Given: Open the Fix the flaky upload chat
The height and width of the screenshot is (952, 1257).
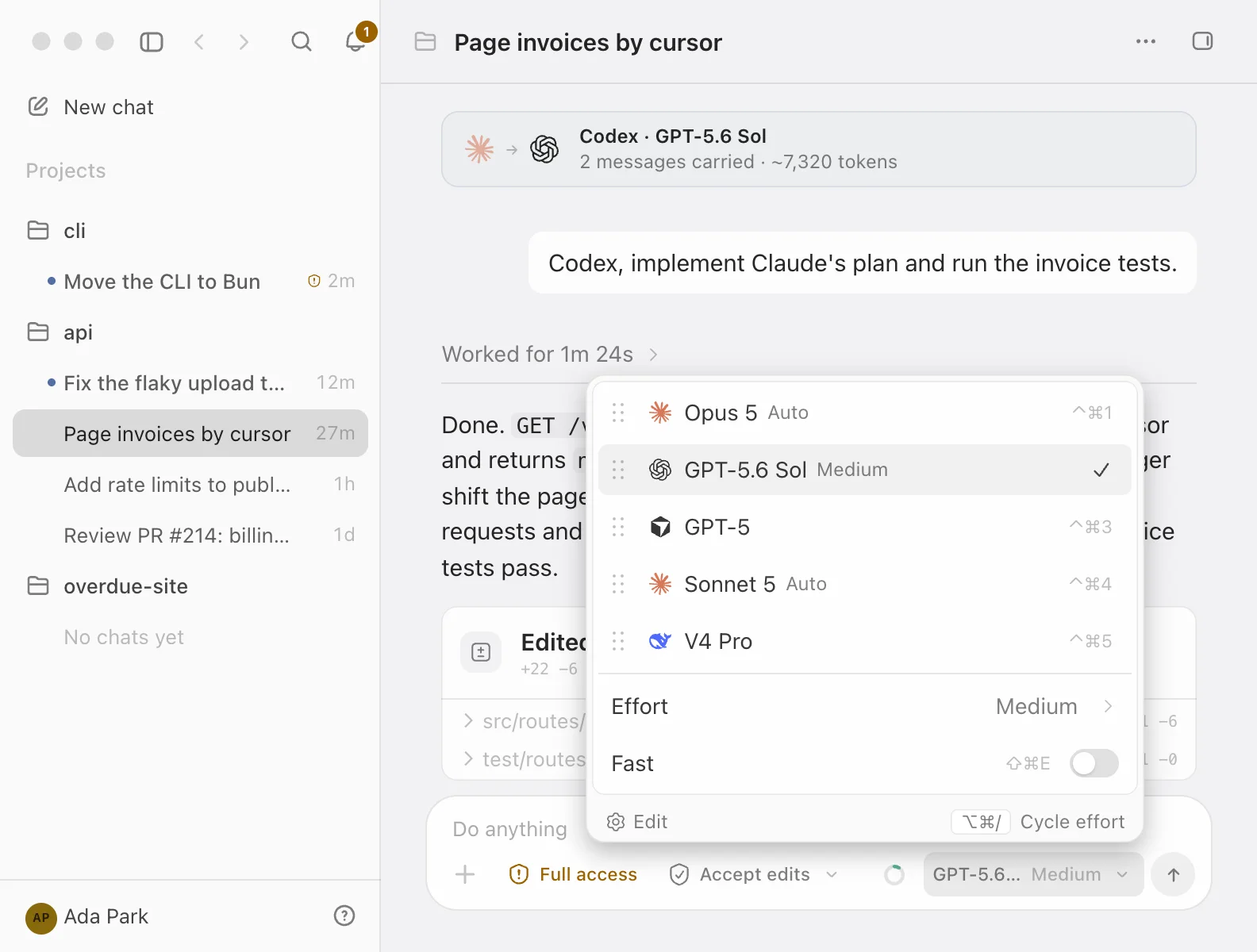Looking at the screenshot, I should point(190,382).
